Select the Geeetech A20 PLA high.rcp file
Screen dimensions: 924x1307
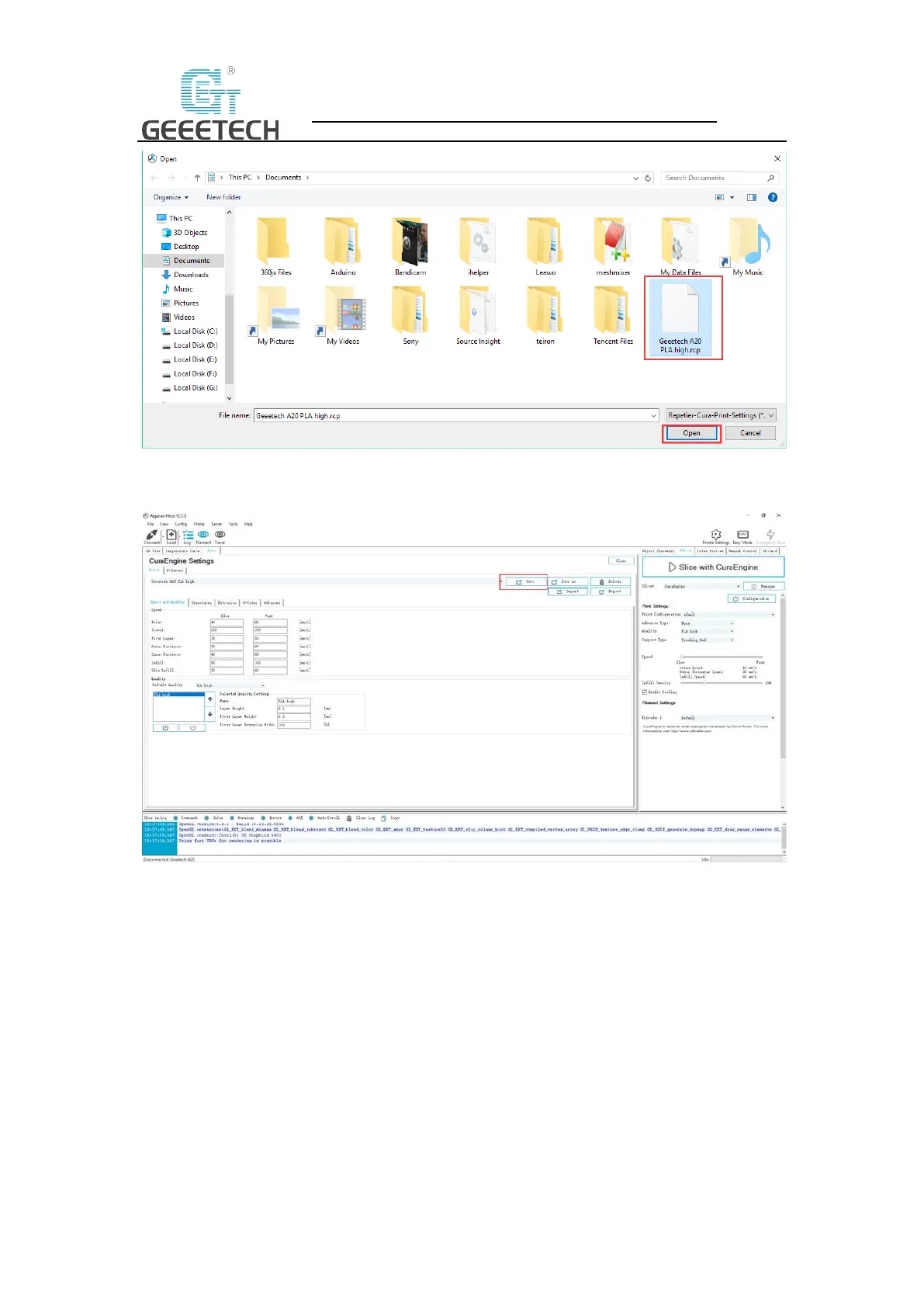pos(680,318)
